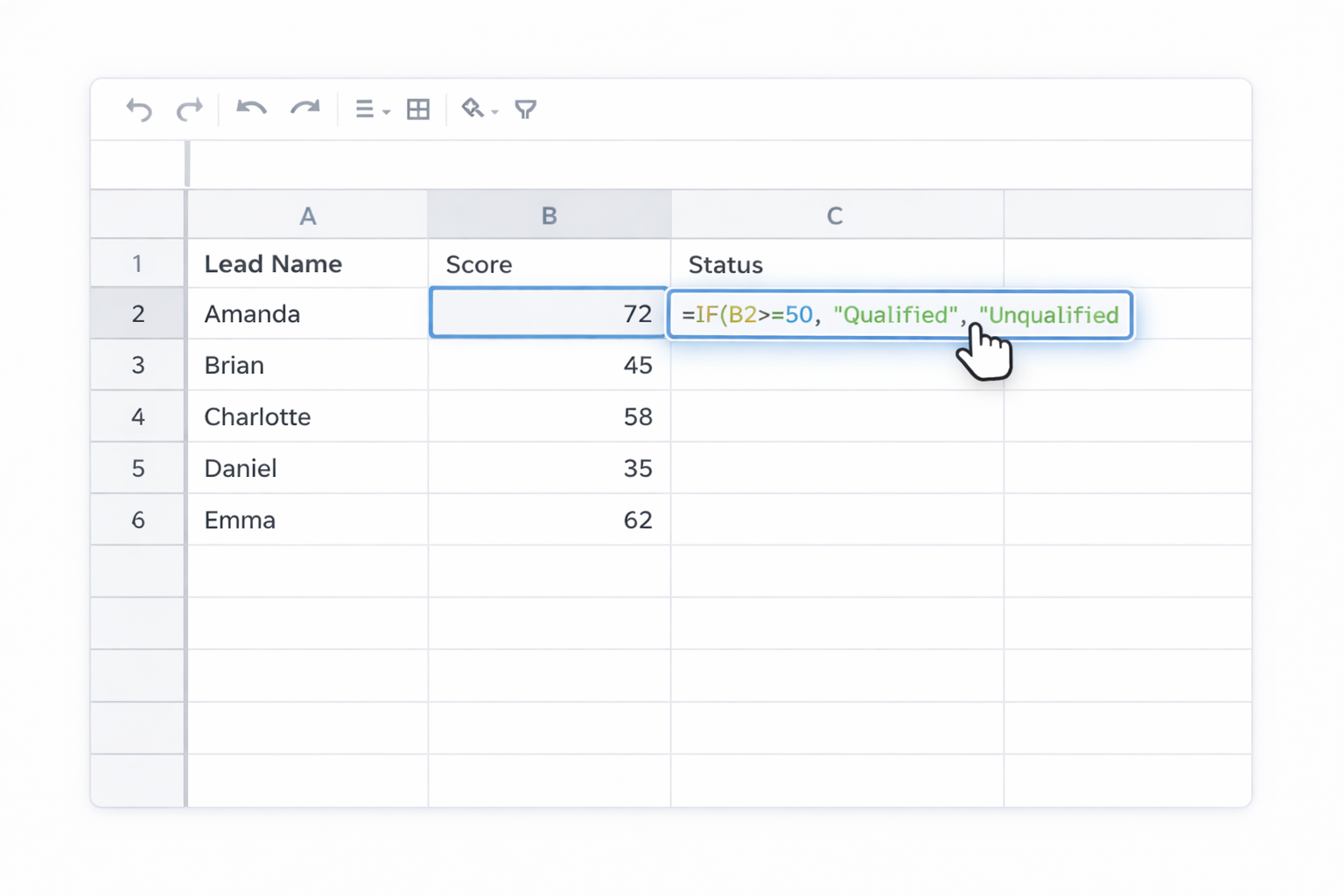Viewport: 1344px width, 896px height.
Task: Click the score cell showing 72
Action: click(549, 313)
